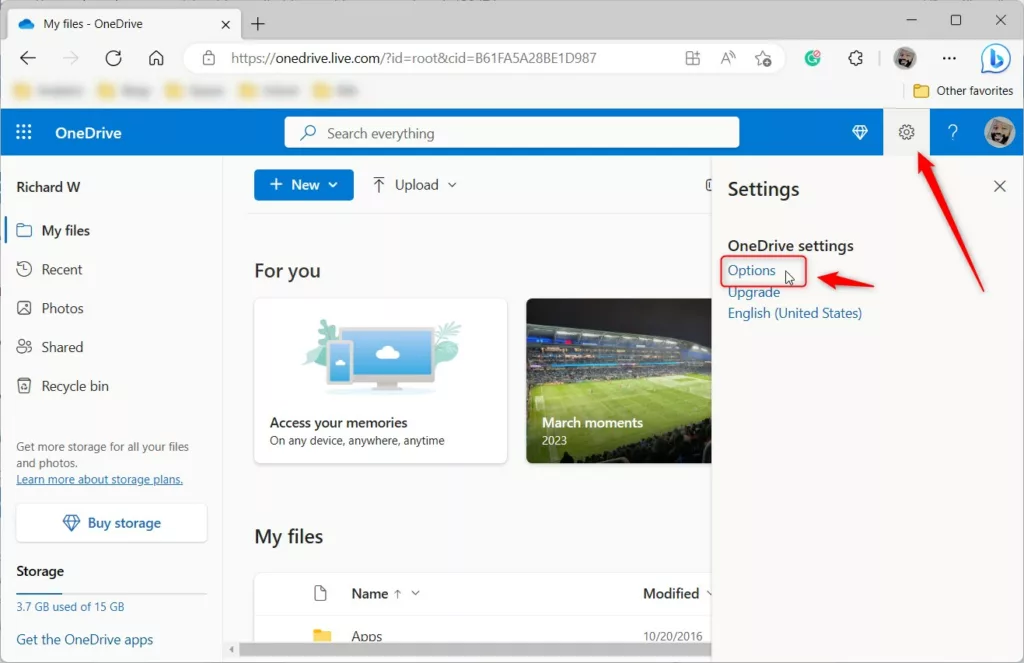Change language English (United States)
This screenshot has width=1024, height=663.
(x=795, y=313)
